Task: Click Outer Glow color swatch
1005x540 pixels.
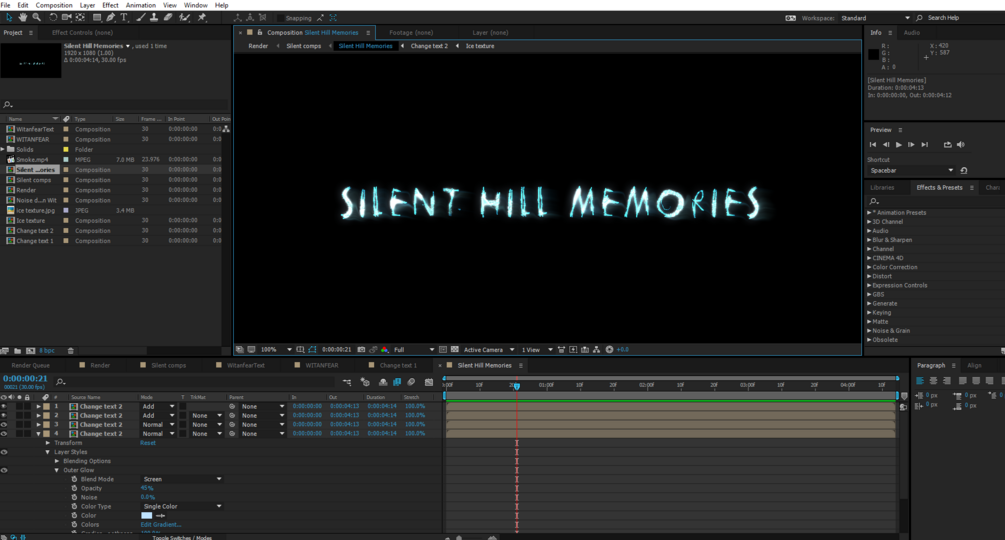Action: pos(147,516)
